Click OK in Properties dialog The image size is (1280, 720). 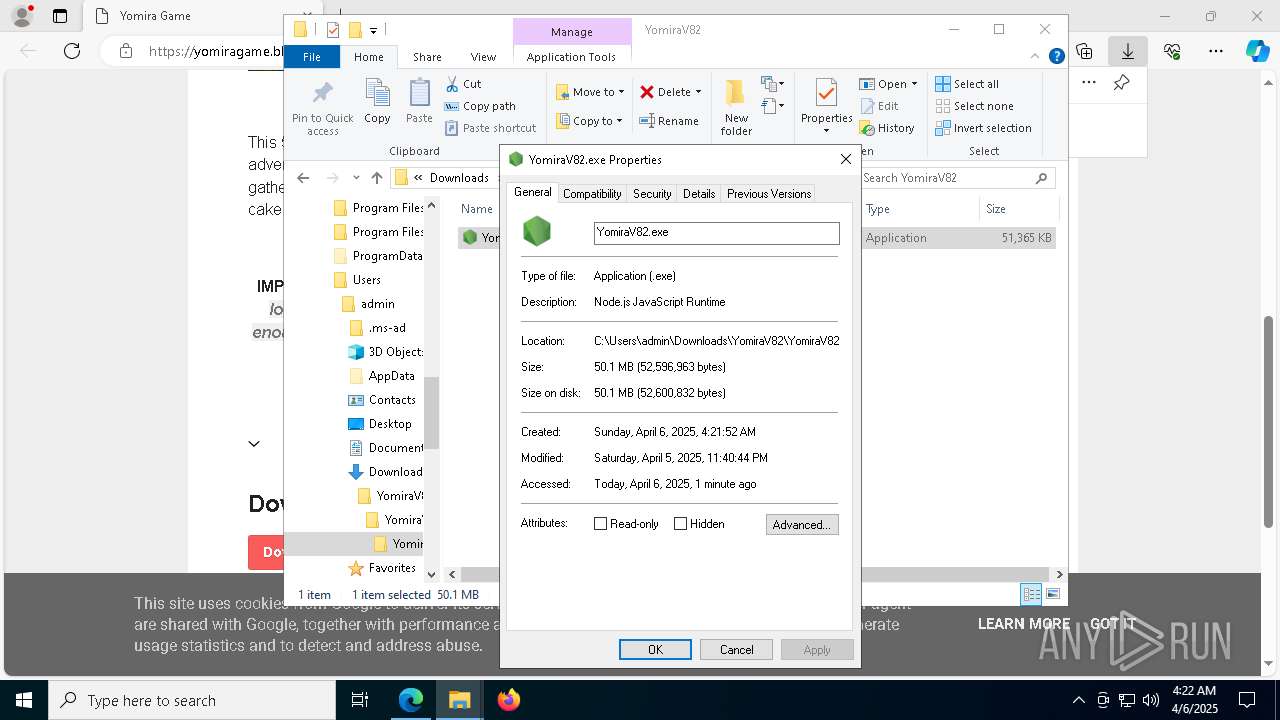655,650
